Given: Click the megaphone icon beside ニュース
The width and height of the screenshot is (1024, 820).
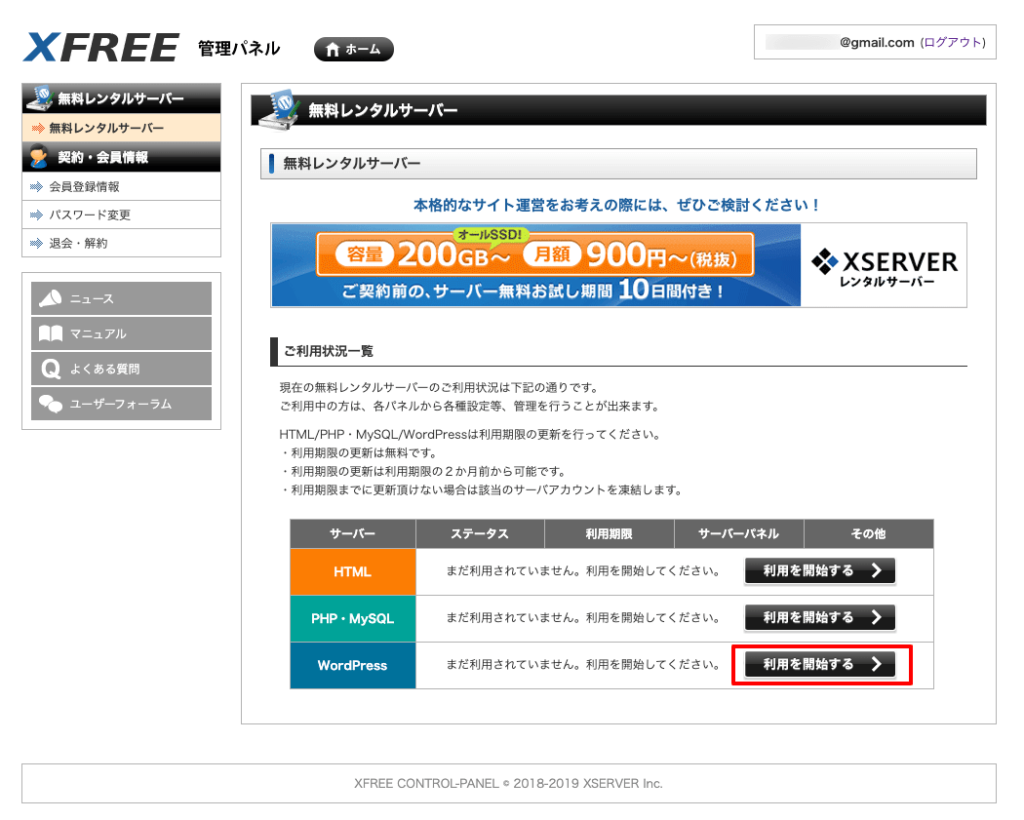Looking at the screenshot, I should coord(50,298).
